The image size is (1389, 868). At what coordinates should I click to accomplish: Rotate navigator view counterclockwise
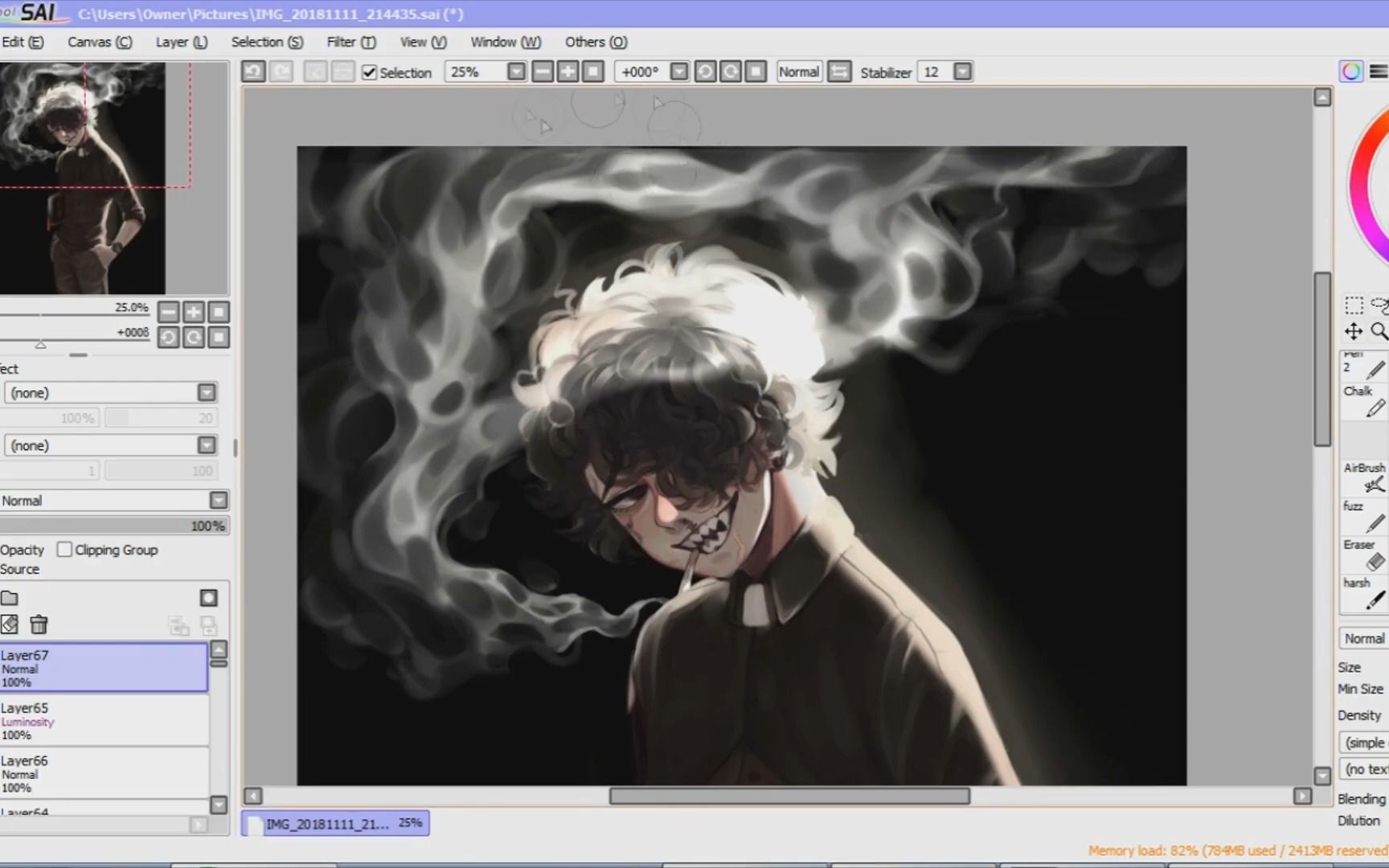169,337
